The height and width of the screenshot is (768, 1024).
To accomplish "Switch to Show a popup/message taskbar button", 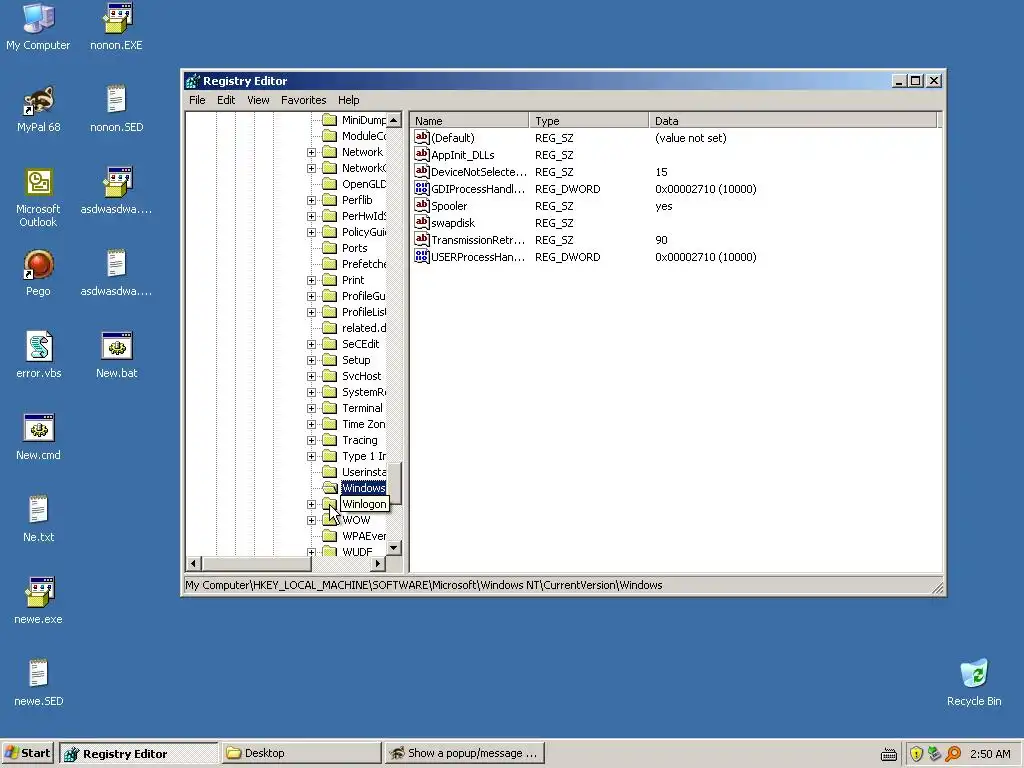I will (464, 753).
